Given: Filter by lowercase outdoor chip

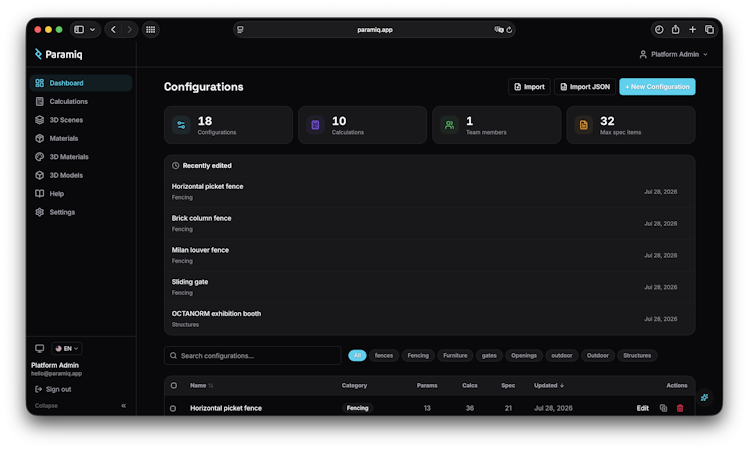Looking at the screenshot, I should [x=562, y=355].
